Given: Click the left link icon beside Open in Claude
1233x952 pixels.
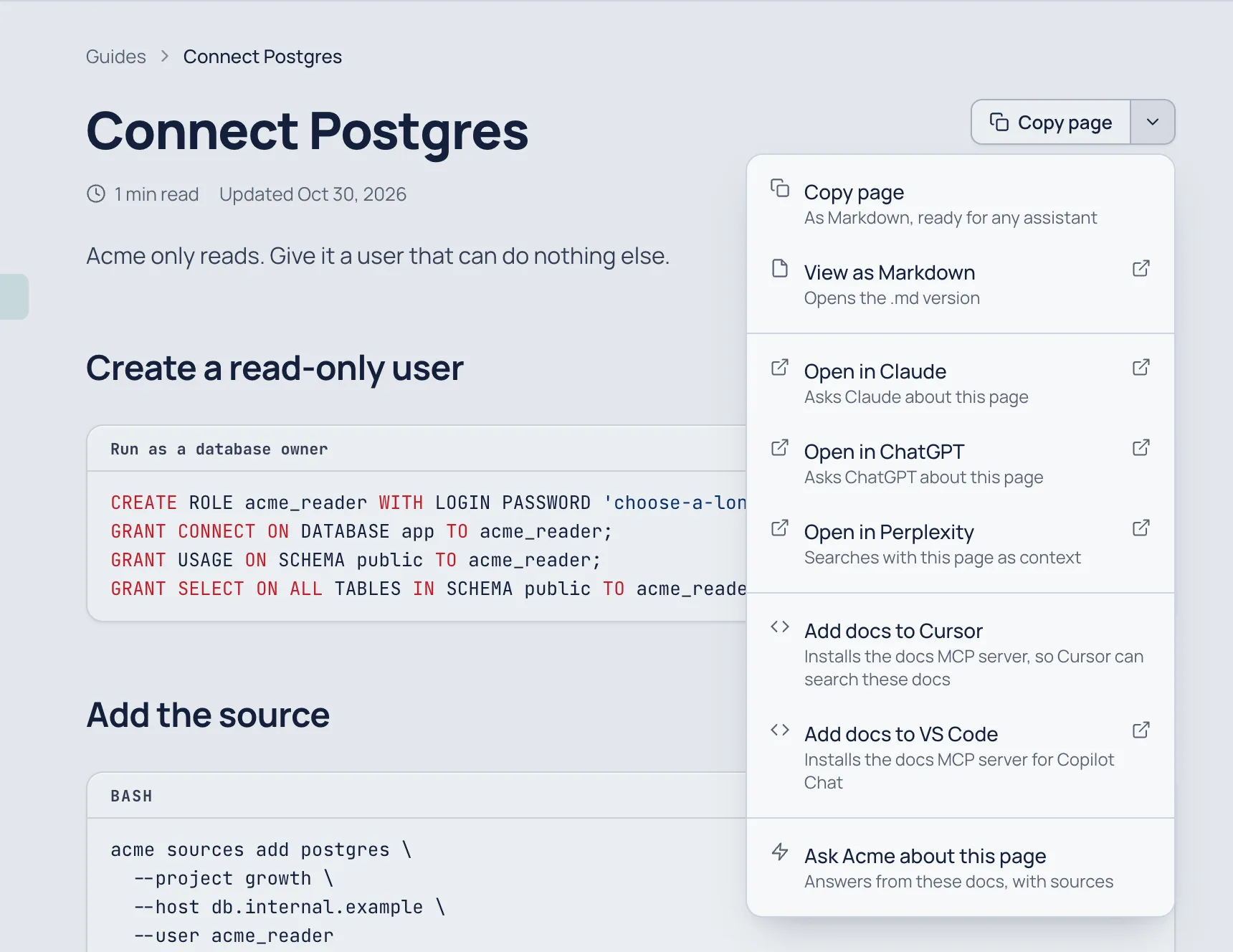Looking at the screenshot, I should [x=780, y=368].
